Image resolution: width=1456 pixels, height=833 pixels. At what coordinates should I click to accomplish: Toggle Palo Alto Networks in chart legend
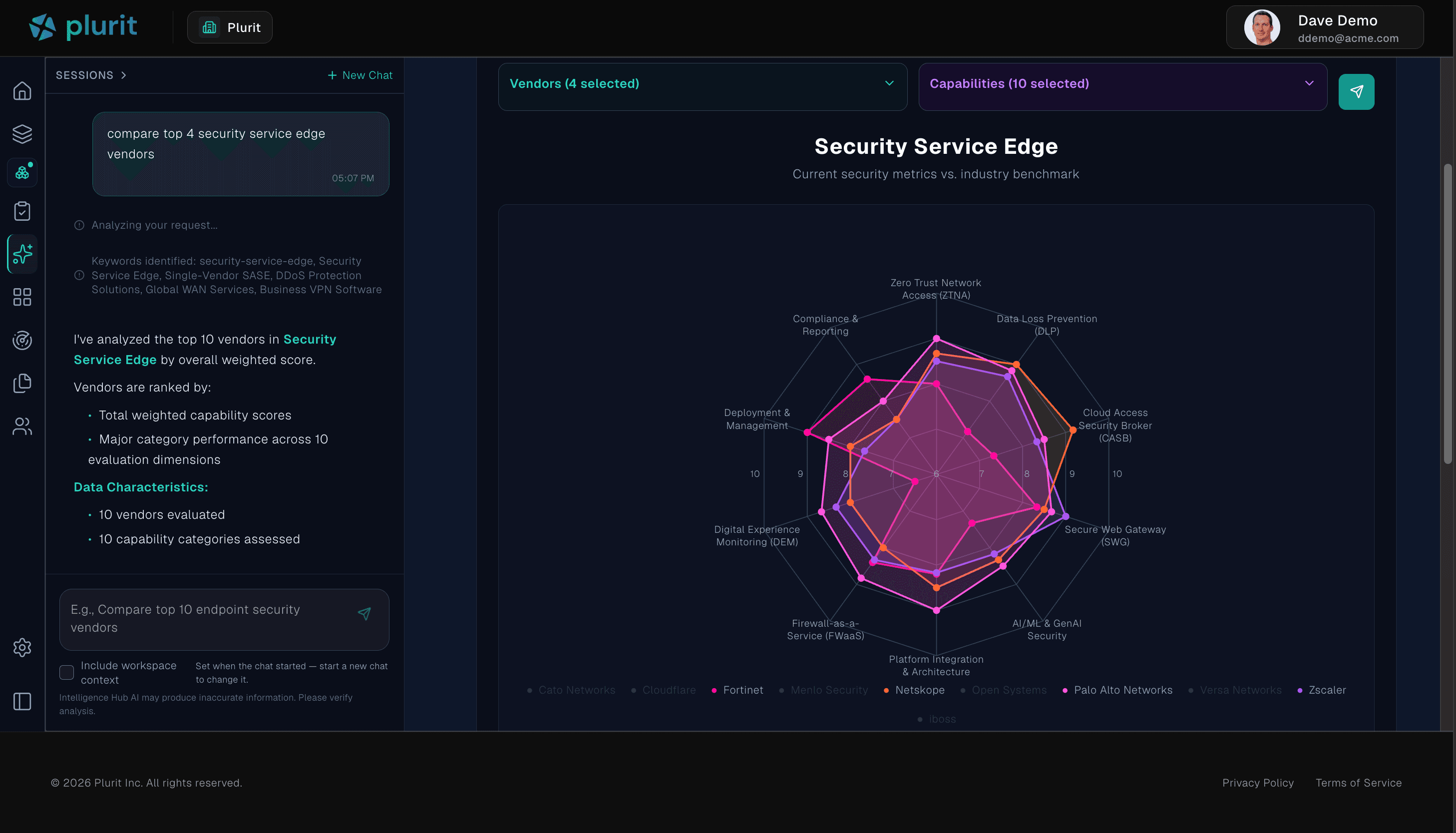pos(1117,690)
